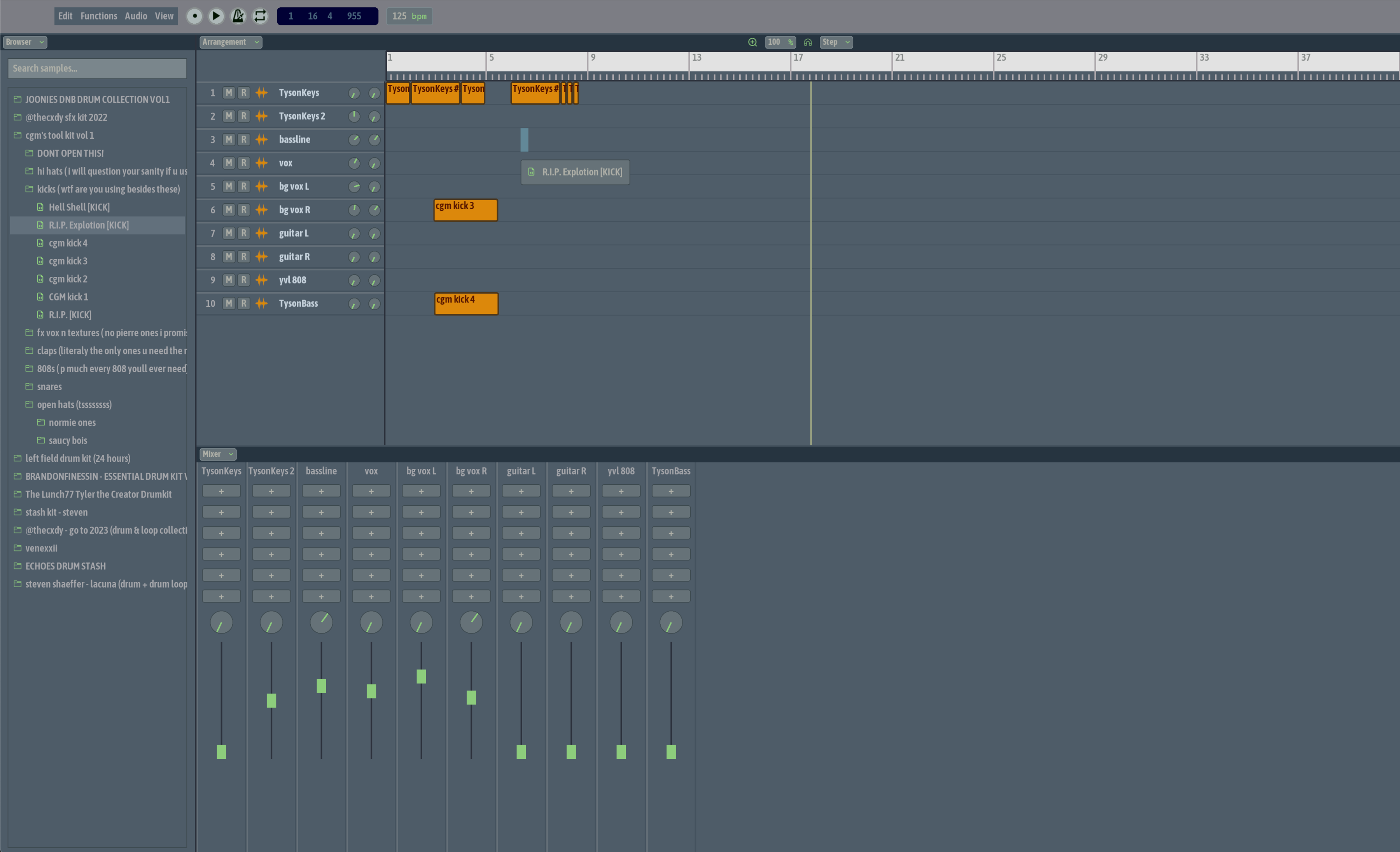
Task: Click the waveform icon on the vox track
Action: coord(261,163)
